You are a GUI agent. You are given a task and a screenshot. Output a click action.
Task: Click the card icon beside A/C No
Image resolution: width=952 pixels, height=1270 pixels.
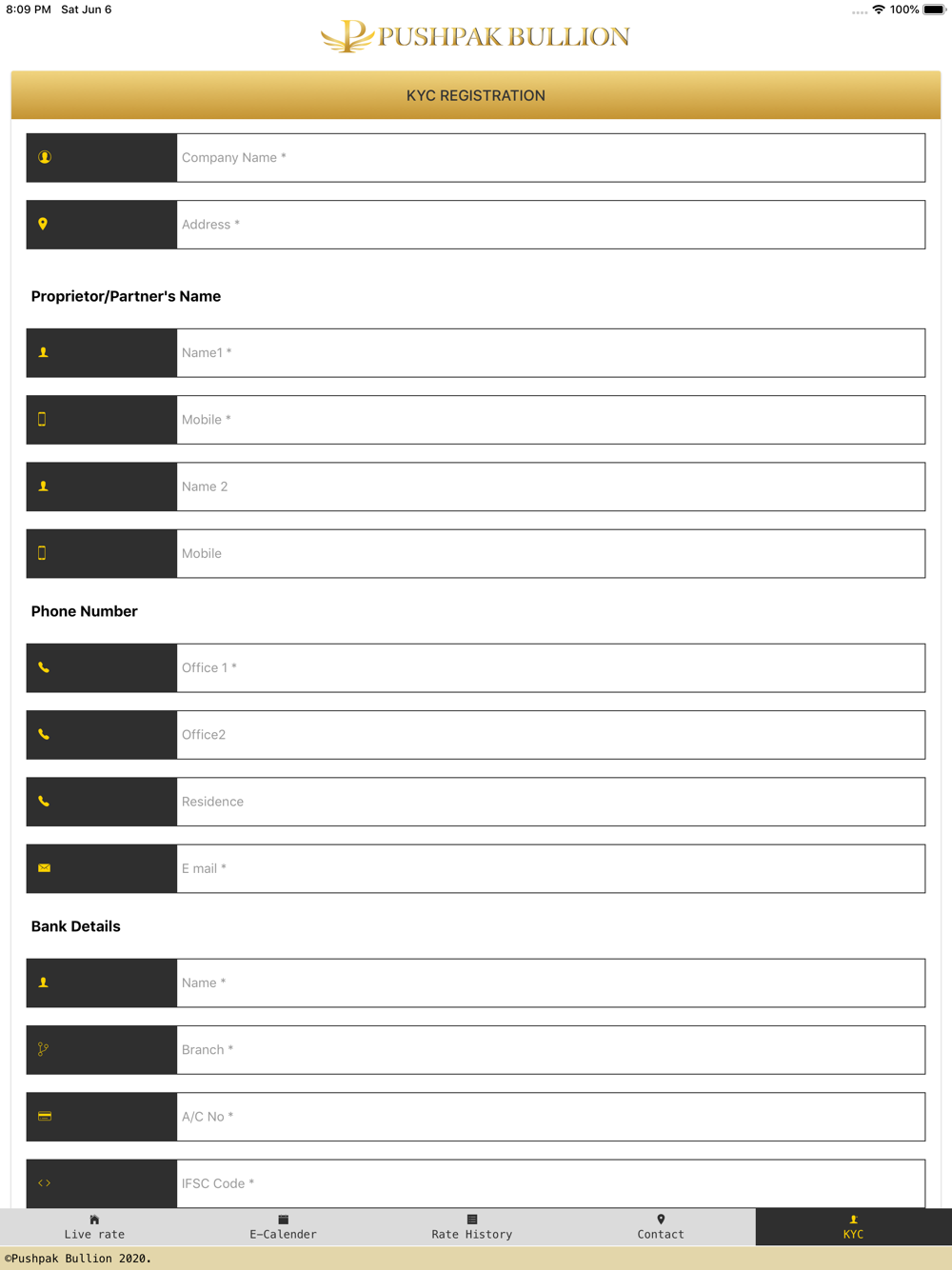tap(45, 1116)
